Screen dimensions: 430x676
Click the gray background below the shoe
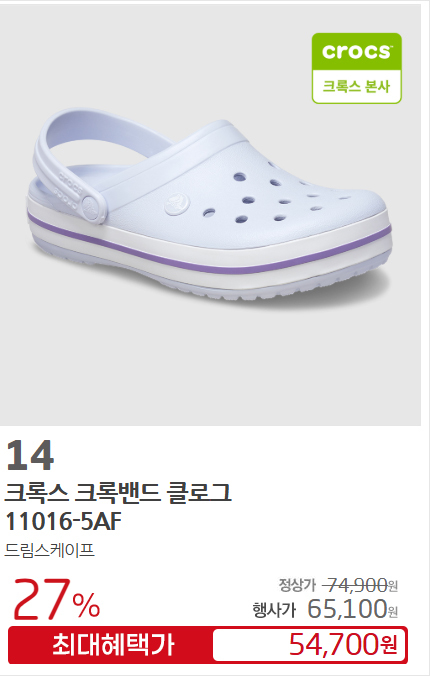pyautogui.click(x=210, y=366)
